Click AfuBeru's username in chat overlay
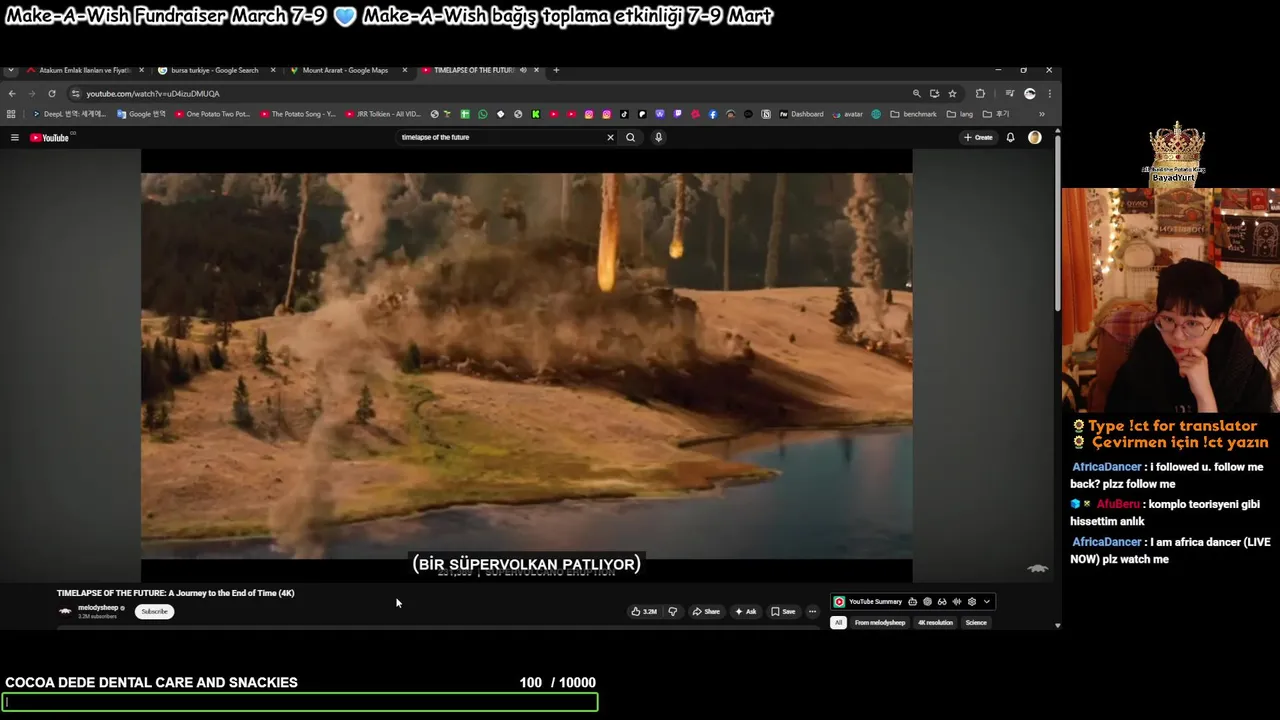 [x=1118, y=505]
